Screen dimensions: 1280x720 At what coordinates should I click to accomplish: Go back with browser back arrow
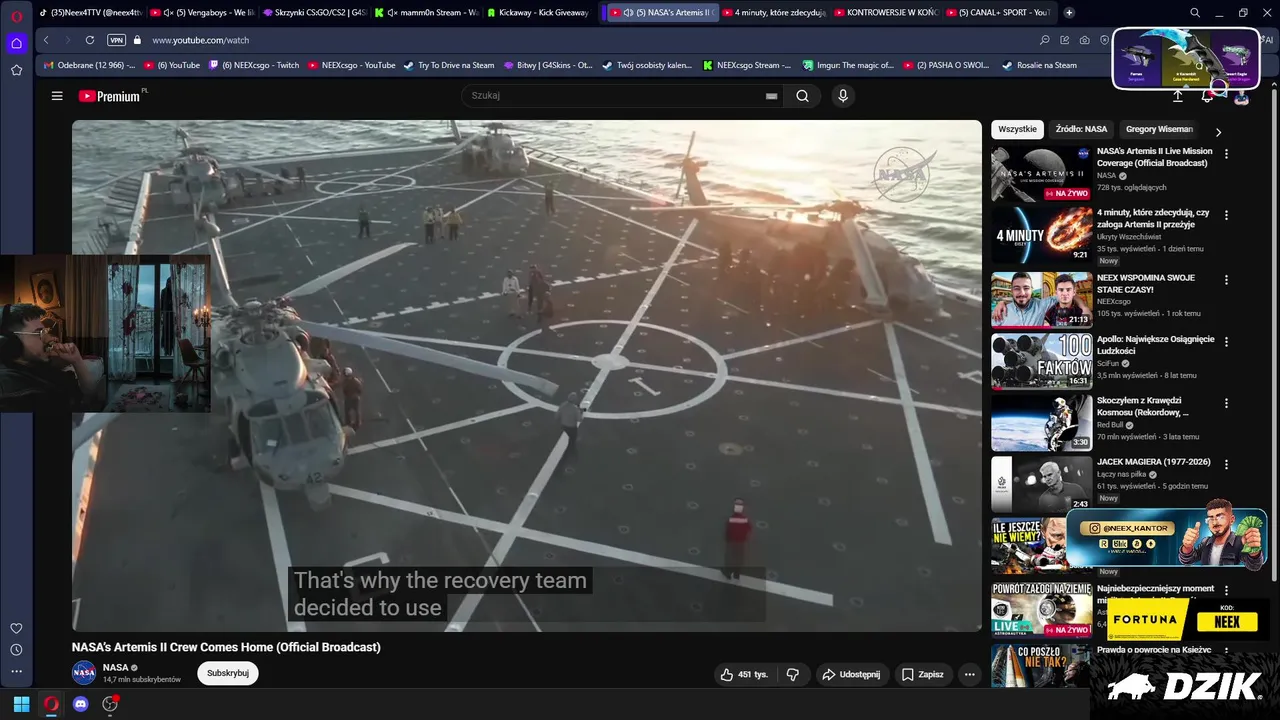coord(46,40)
